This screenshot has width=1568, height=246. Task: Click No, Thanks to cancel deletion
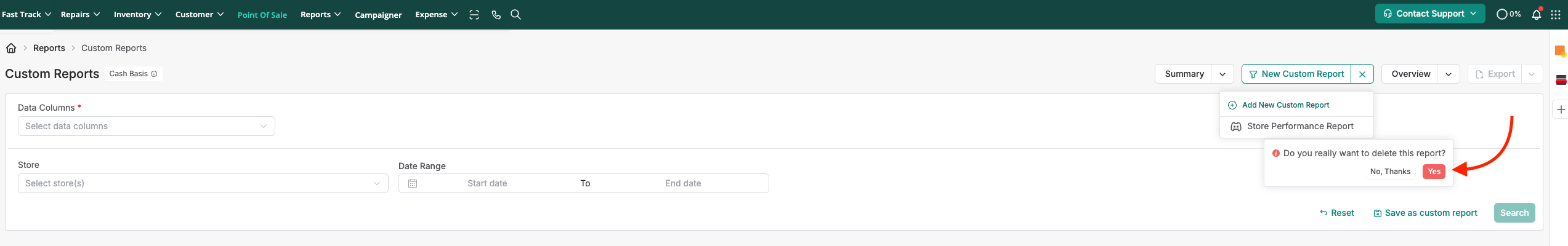1390,172
